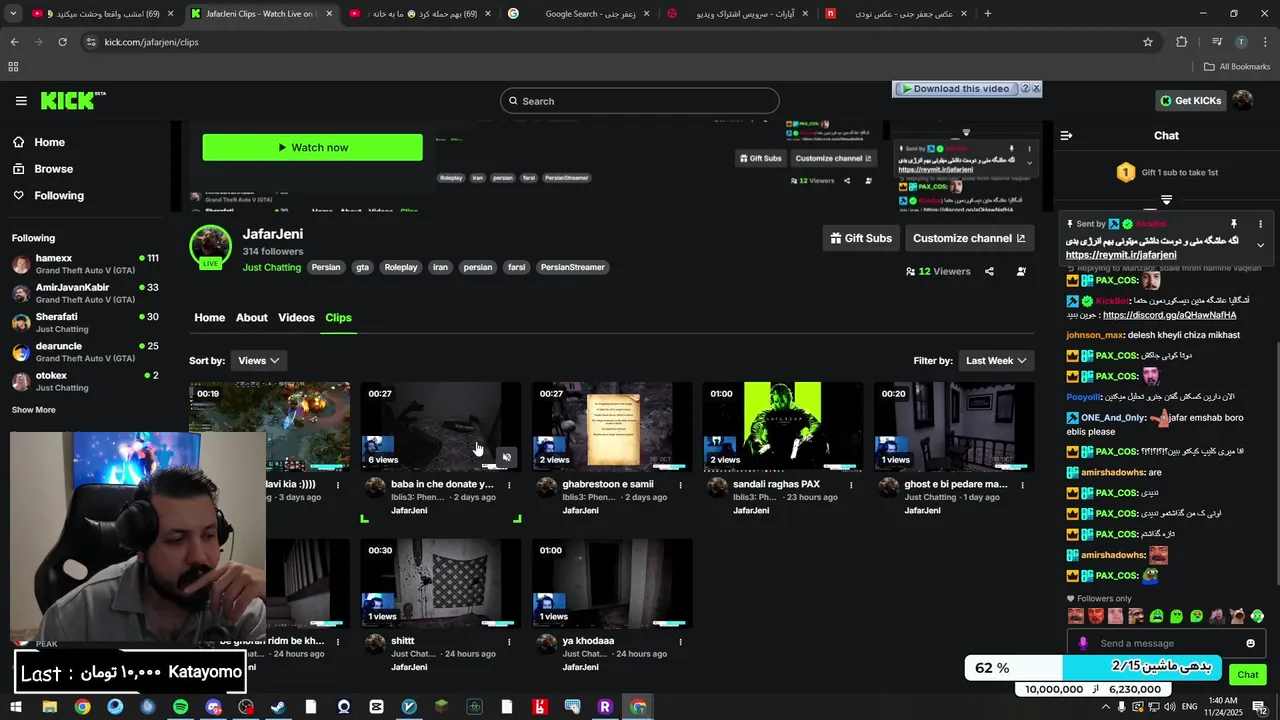Expand the gift leaderboard handle
Image resolution: width=1280 pixels, height=720 pixels.
point(1166,200)
